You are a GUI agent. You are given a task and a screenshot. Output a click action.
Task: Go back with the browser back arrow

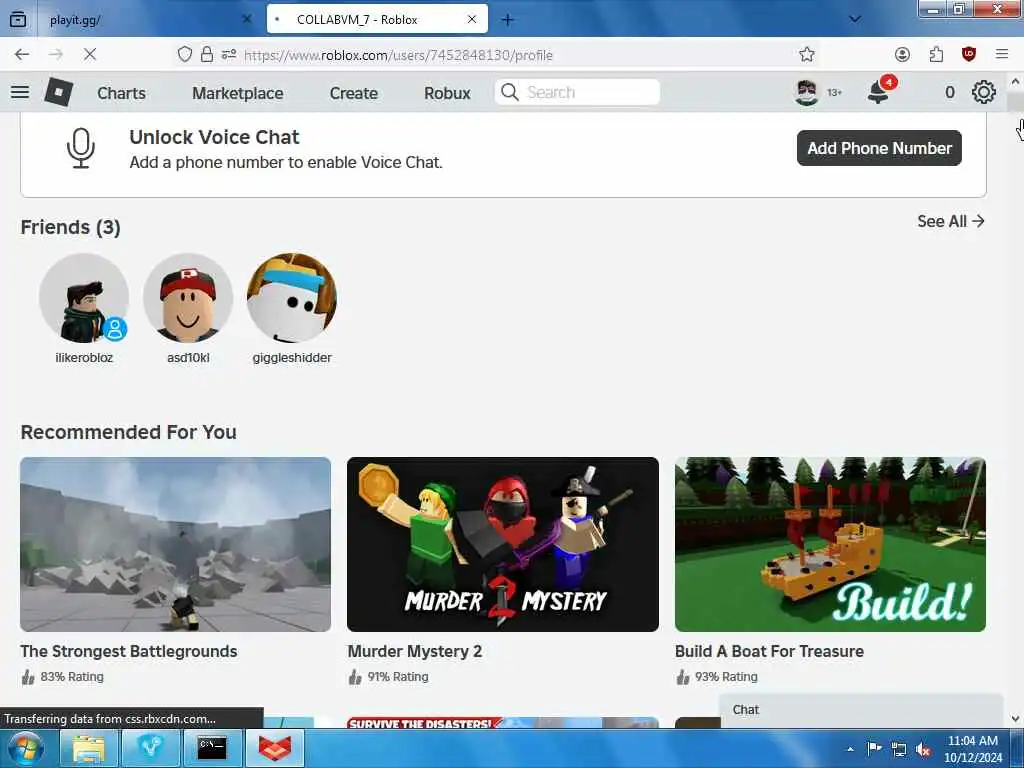click(x=22, y=54)
